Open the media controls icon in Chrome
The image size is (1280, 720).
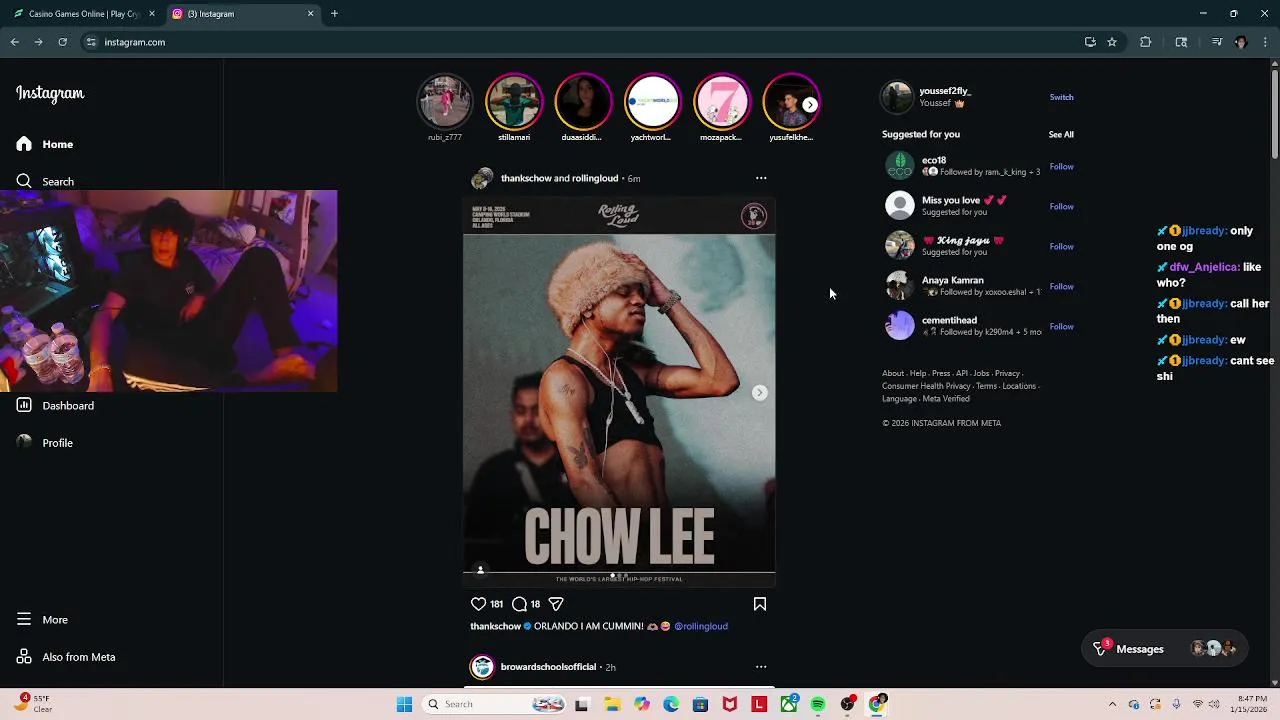tap(1217, 42)
